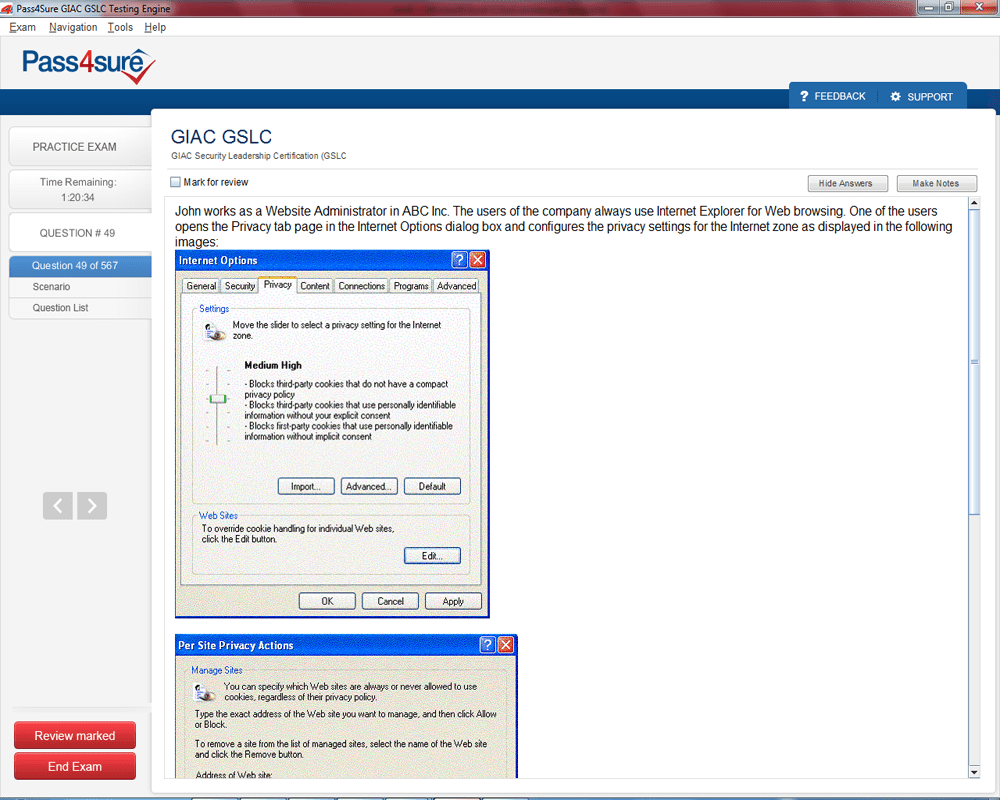
Task: Click the privacy level slider handle
Action: 218,399
